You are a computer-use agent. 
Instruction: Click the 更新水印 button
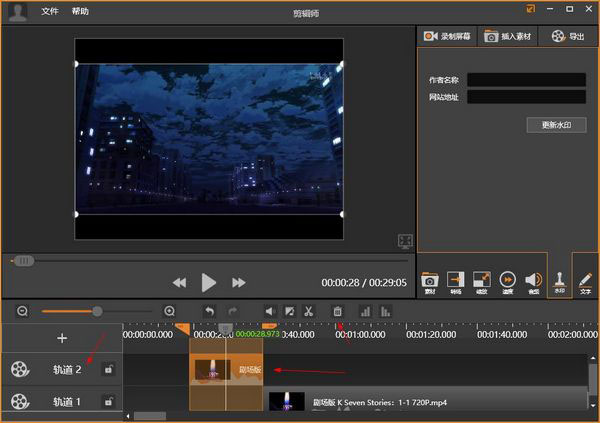point(555,125)
